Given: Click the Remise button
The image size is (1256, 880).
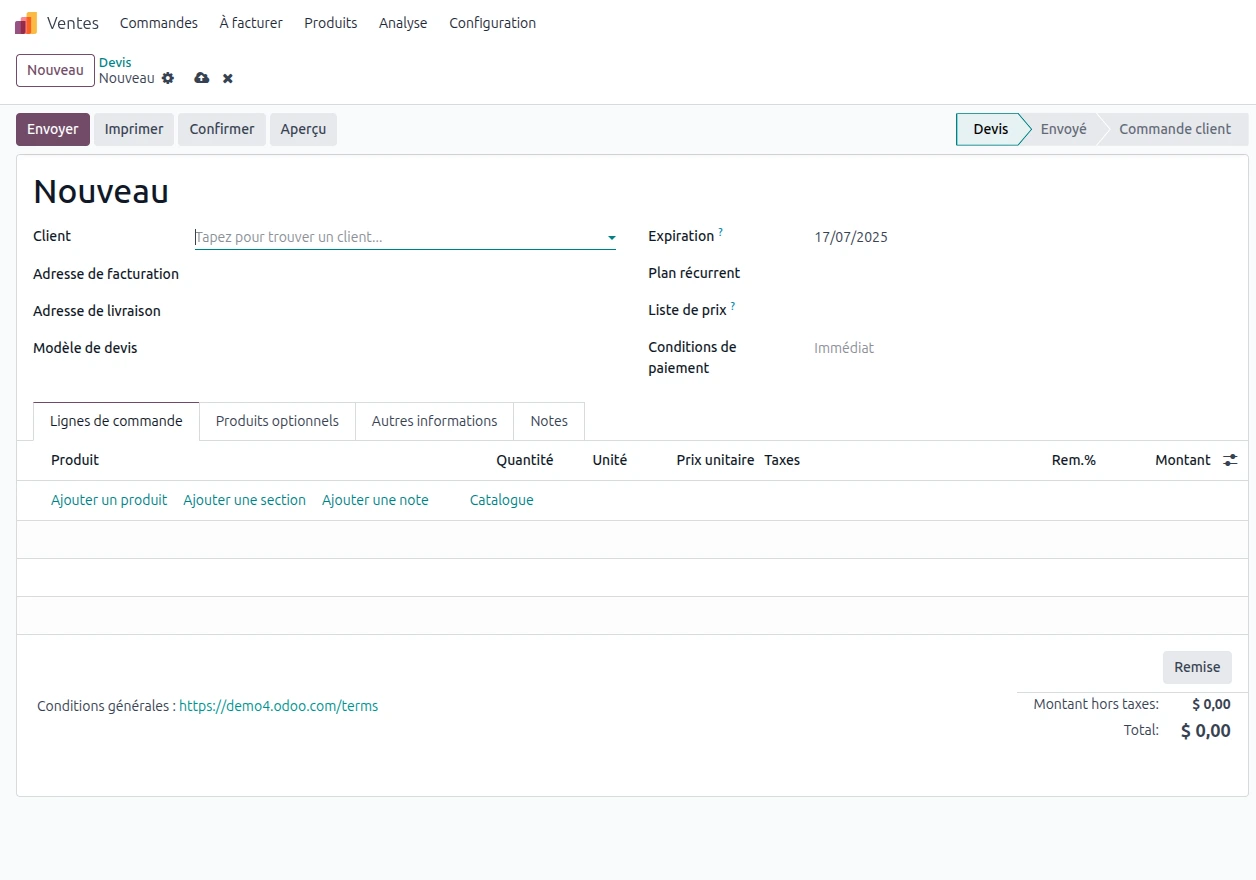Looking at the screenshot, I should click(x=1197, y=667).
